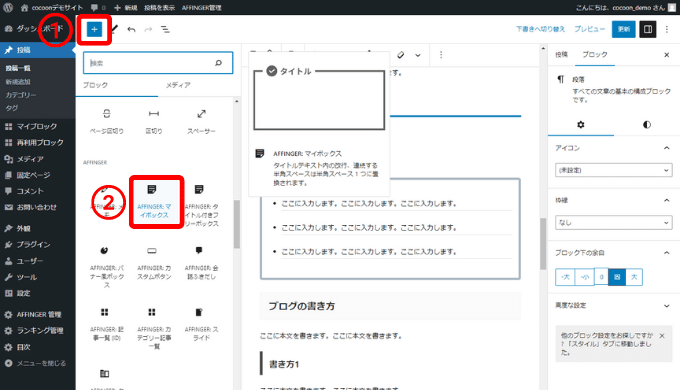Click the blue 更新 update button
Viewport: 680px width, 390px height.
point(624,29)
